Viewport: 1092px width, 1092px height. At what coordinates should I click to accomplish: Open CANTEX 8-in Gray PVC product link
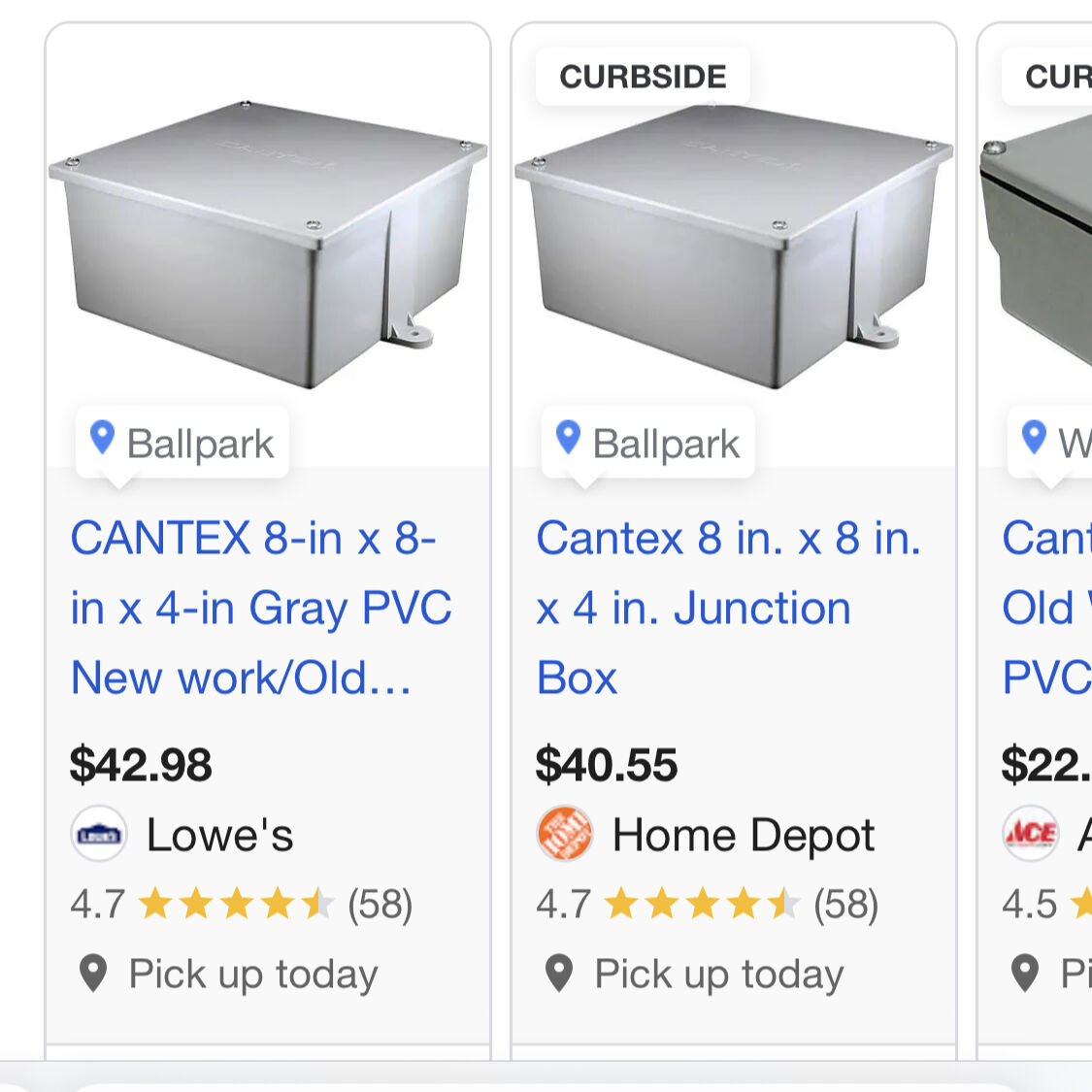tap(260, 608)
